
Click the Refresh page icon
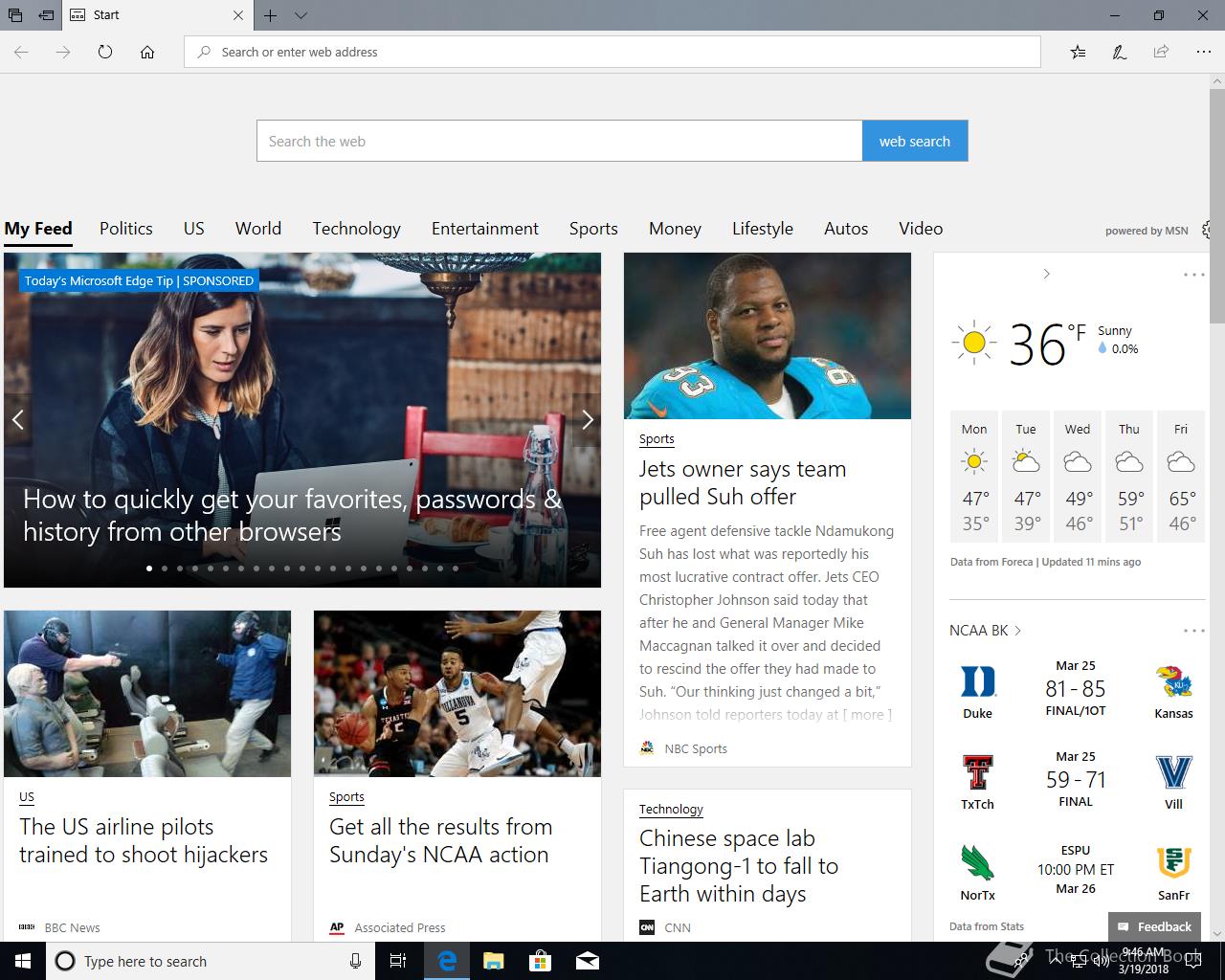click(105, 52)
